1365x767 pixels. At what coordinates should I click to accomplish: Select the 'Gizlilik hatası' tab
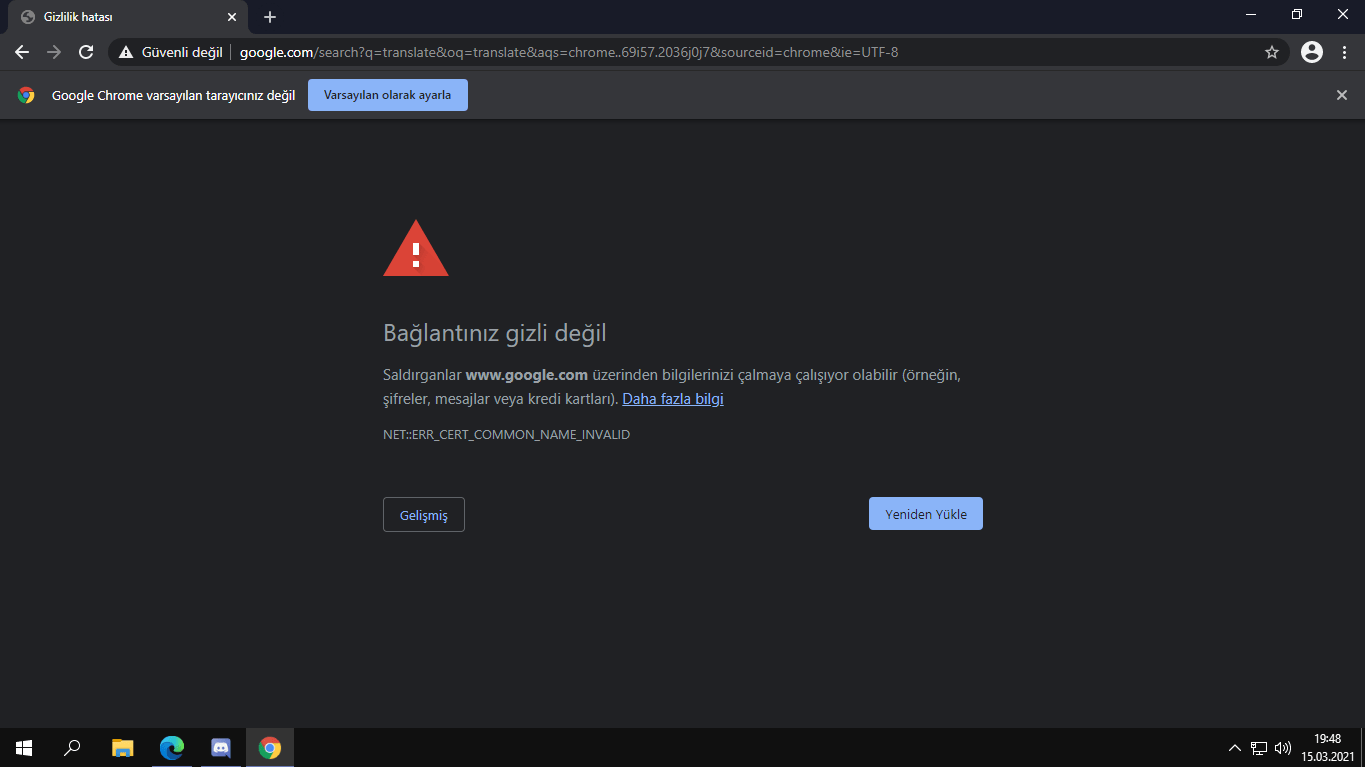(126, 17)
